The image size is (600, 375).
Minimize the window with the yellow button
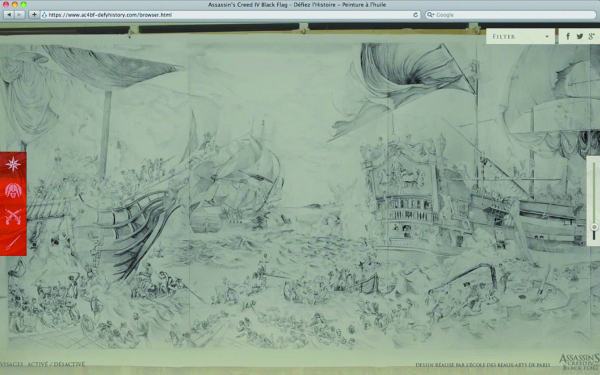15,5
